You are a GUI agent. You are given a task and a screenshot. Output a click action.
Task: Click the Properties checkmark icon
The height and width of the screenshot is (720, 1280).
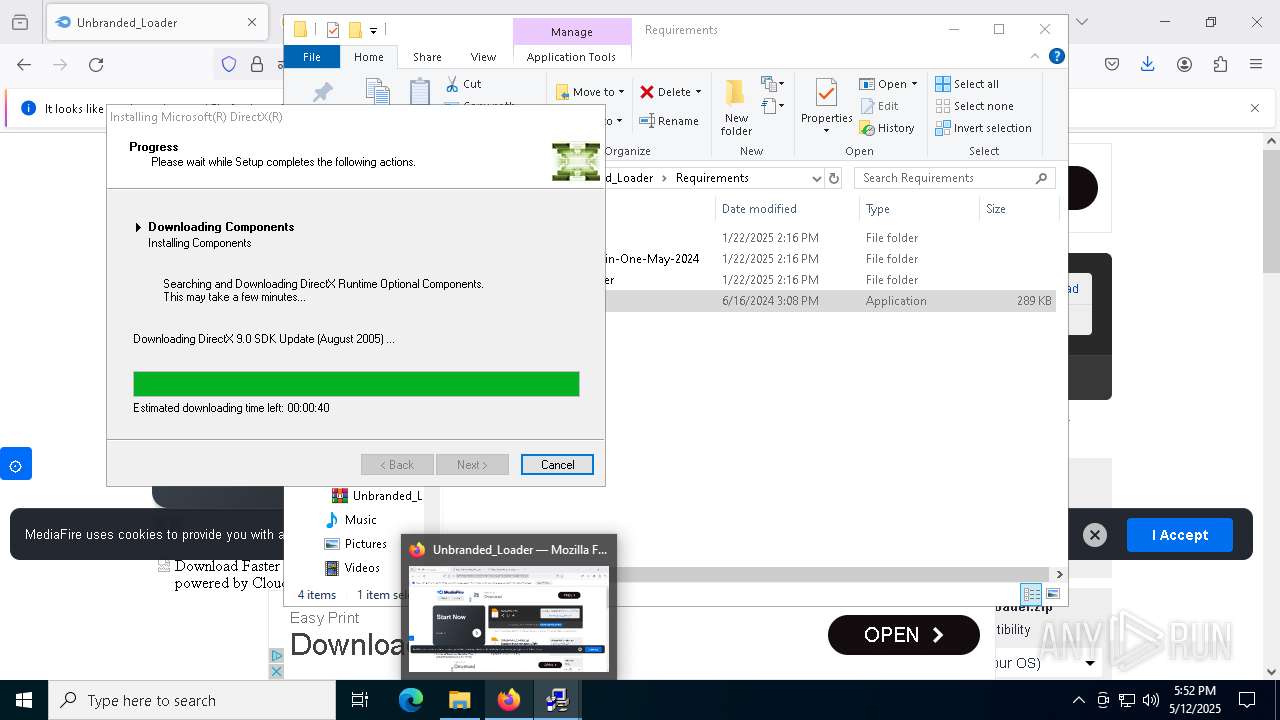pos(826,94)
